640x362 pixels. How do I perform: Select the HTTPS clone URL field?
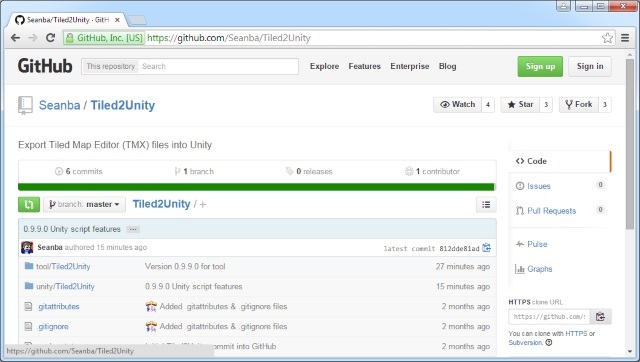[x=549, y=317]
